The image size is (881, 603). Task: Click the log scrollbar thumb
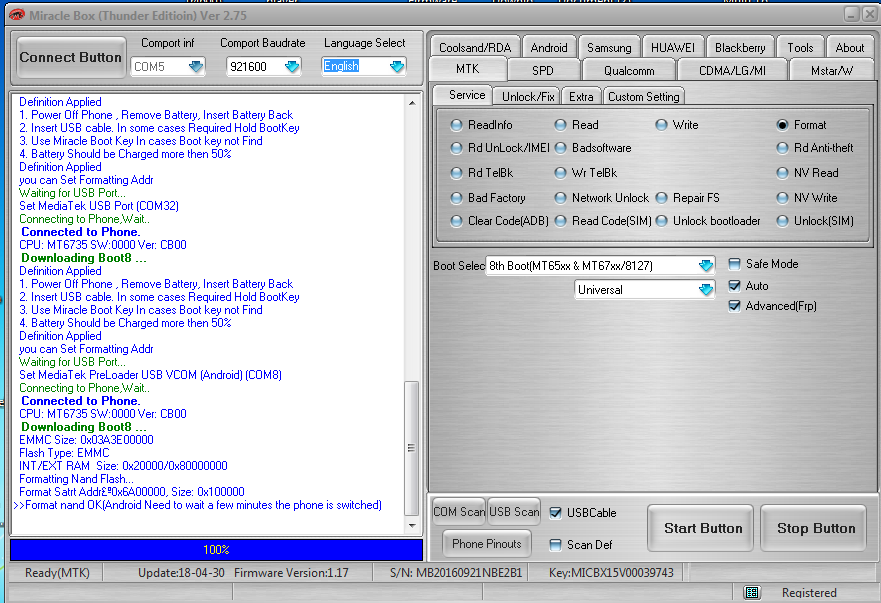coord(411,448)
